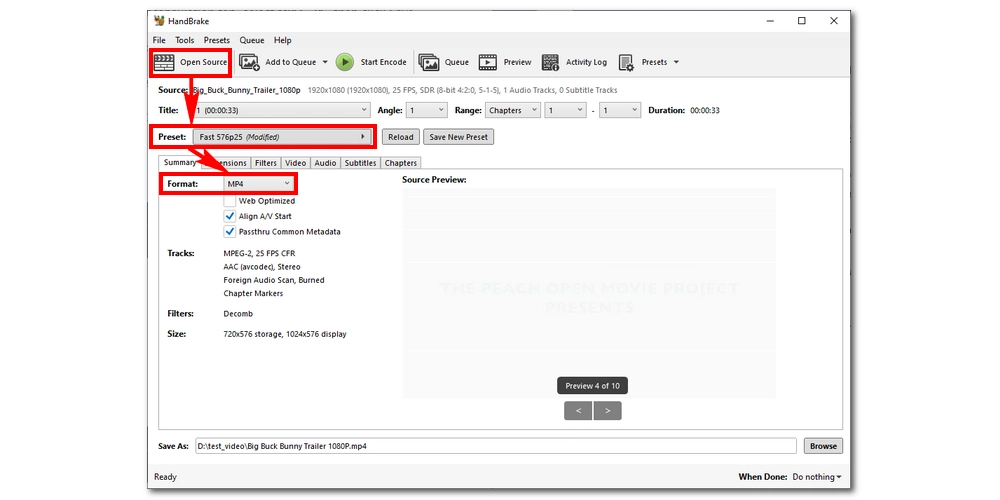Open the Format MP4 dropdown
This screenshot has width=1000, height=500.
coord(259,184)
